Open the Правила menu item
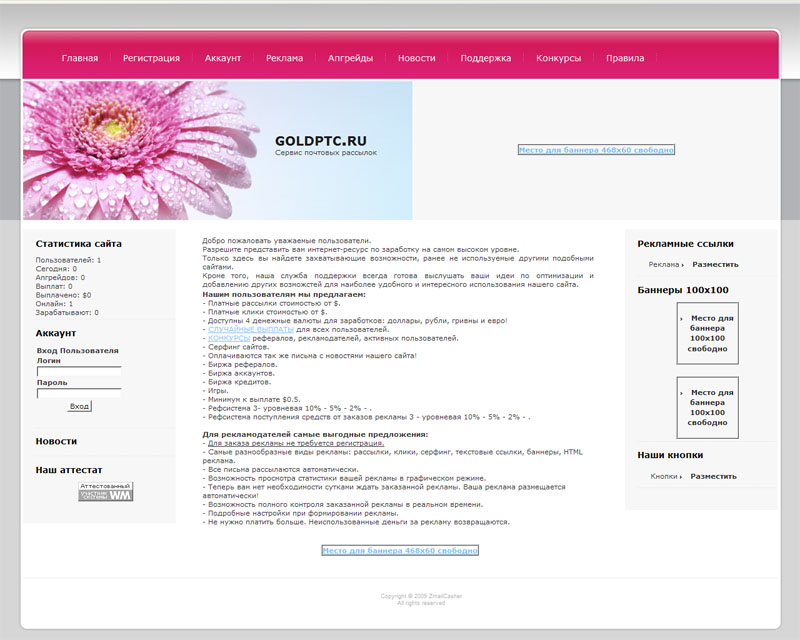800x640 pixels. (x=625, y=58)
